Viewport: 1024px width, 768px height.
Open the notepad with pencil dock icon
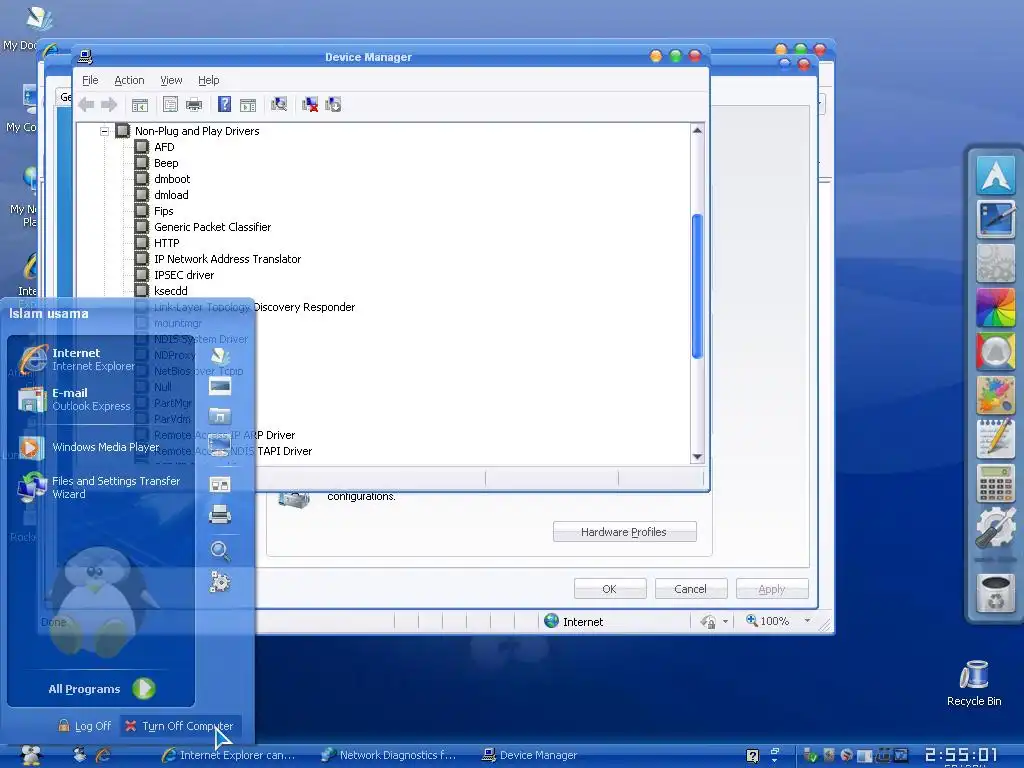(x=995, y=439)
